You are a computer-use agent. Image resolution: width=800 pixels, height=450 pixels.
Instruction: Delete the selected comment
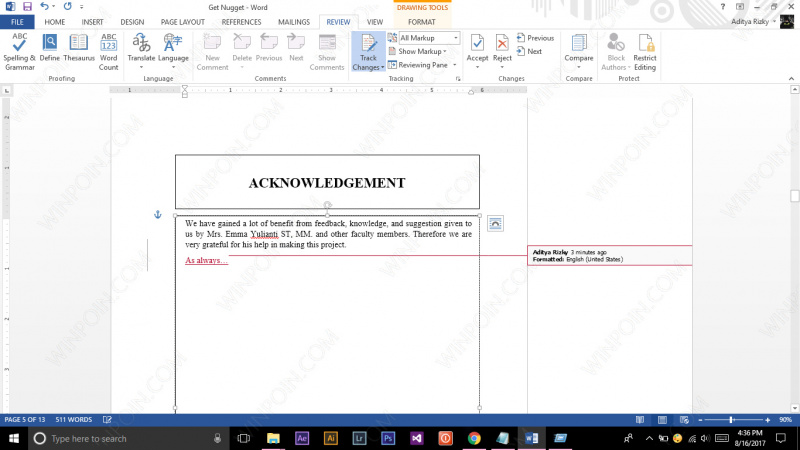point(242,52)
